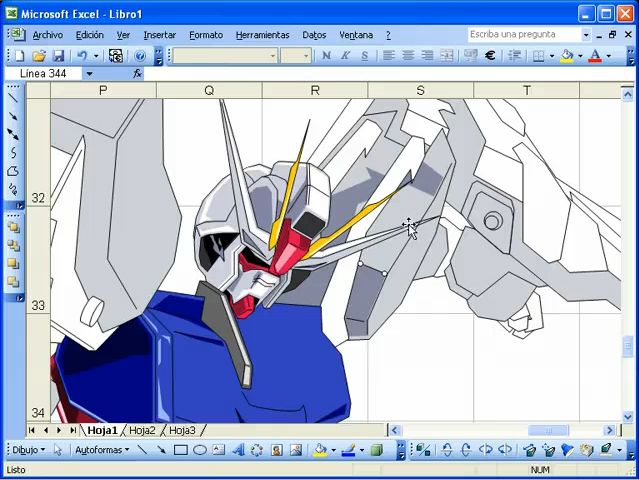Toggle center alignment
Screen dimensions: 639x480
point(408,55)
